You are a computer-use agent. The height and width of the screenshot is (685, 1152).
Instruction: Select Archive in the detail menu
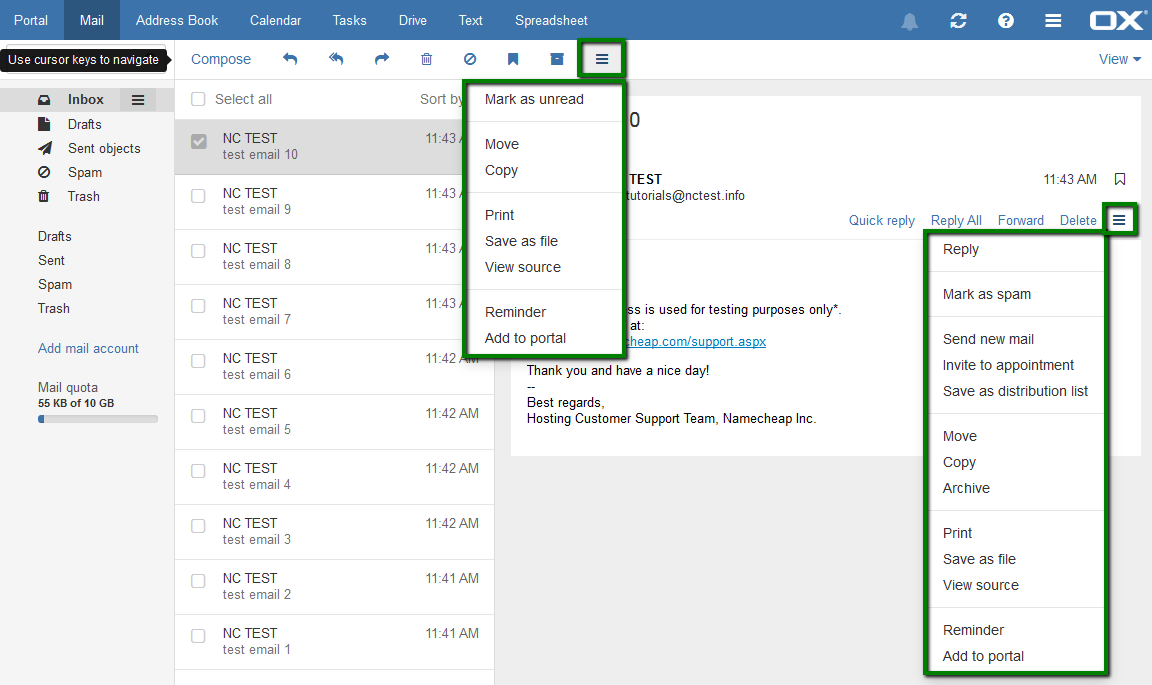pos(966,488)
